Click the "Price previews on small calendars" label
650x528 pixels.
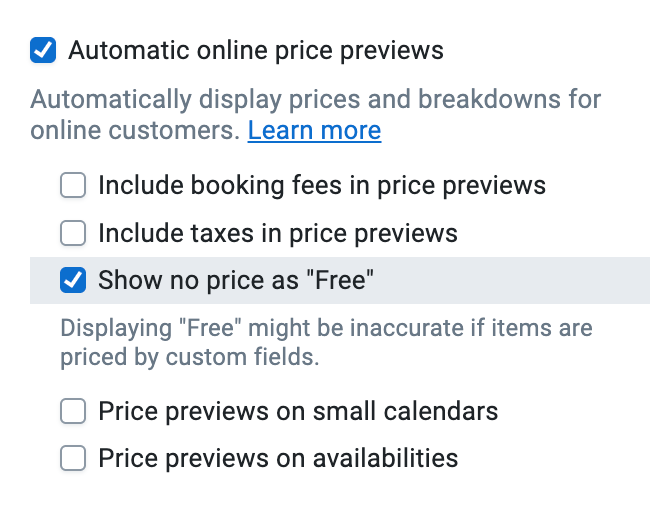(297, 411)
